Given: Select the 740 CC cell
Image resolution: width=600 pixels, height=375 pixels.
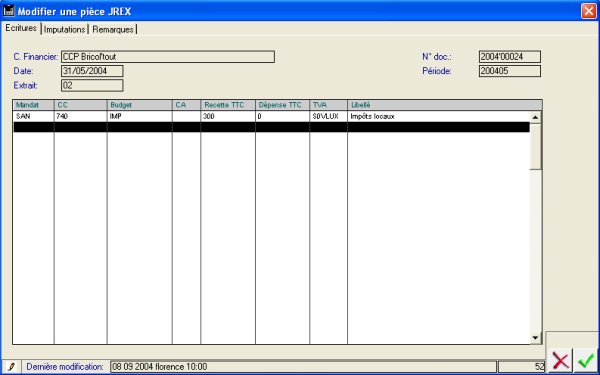Looking at the screenshot, I should click(x=81, y=117).
